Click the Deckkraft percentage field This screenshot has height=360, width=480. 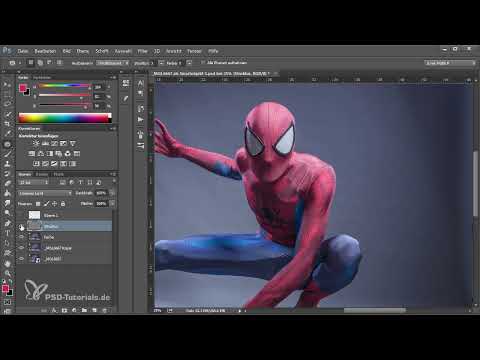pyautogui.click(x=101, y=193)
